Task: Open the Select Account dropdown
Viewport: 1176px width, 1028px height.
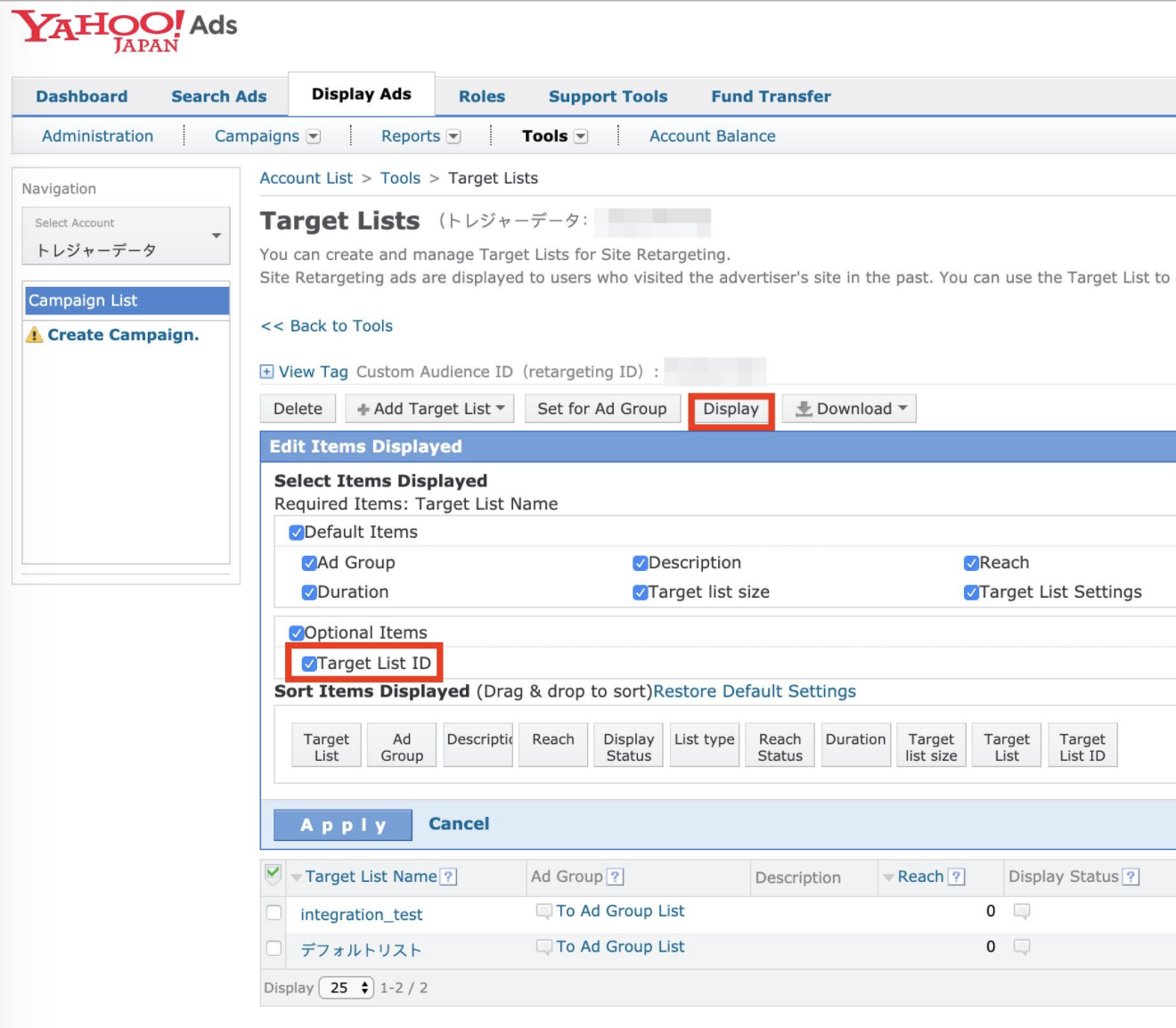Action: (x=126, y=237)
